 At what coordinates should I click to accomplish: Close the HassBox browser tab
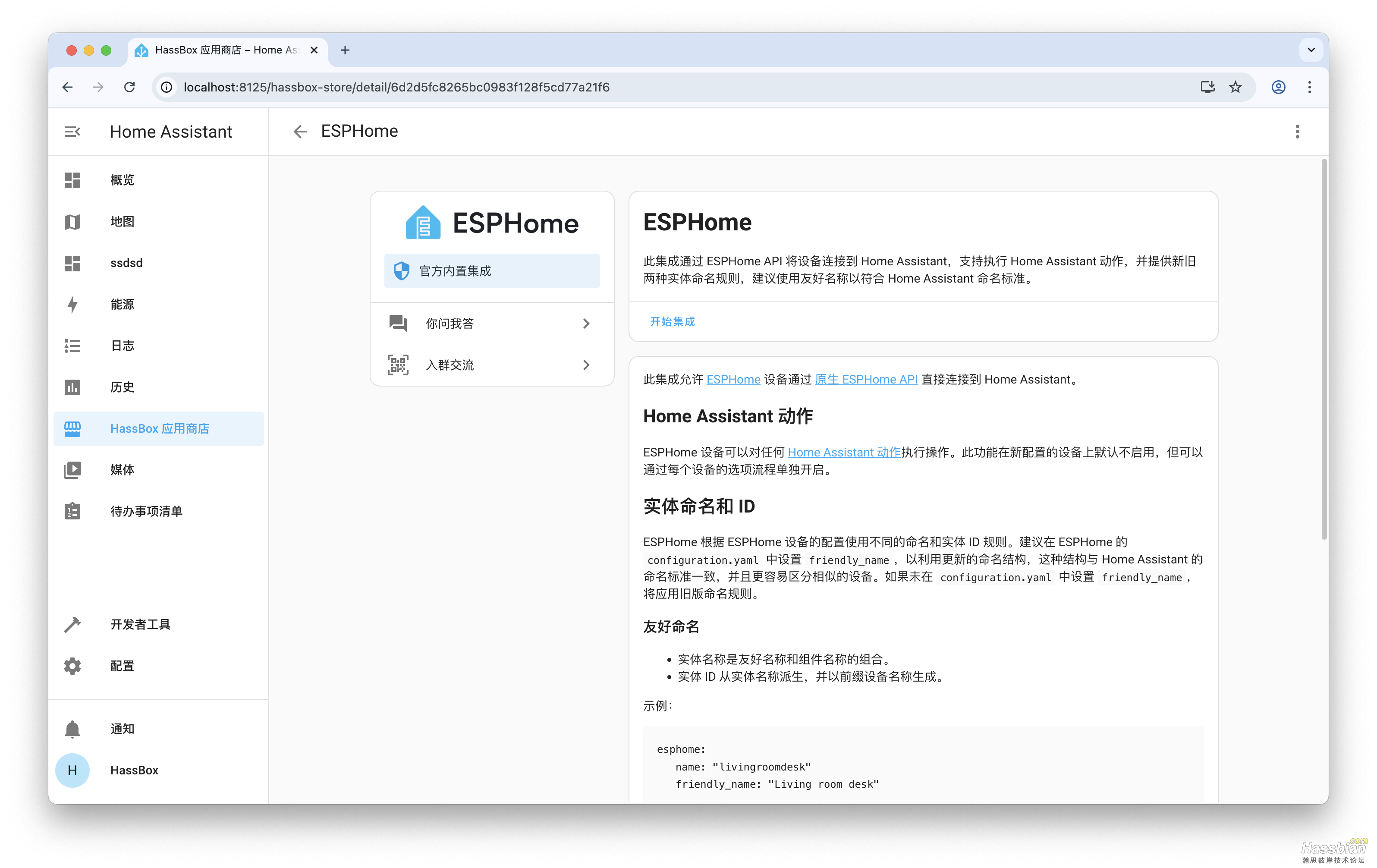click(314, 50)
